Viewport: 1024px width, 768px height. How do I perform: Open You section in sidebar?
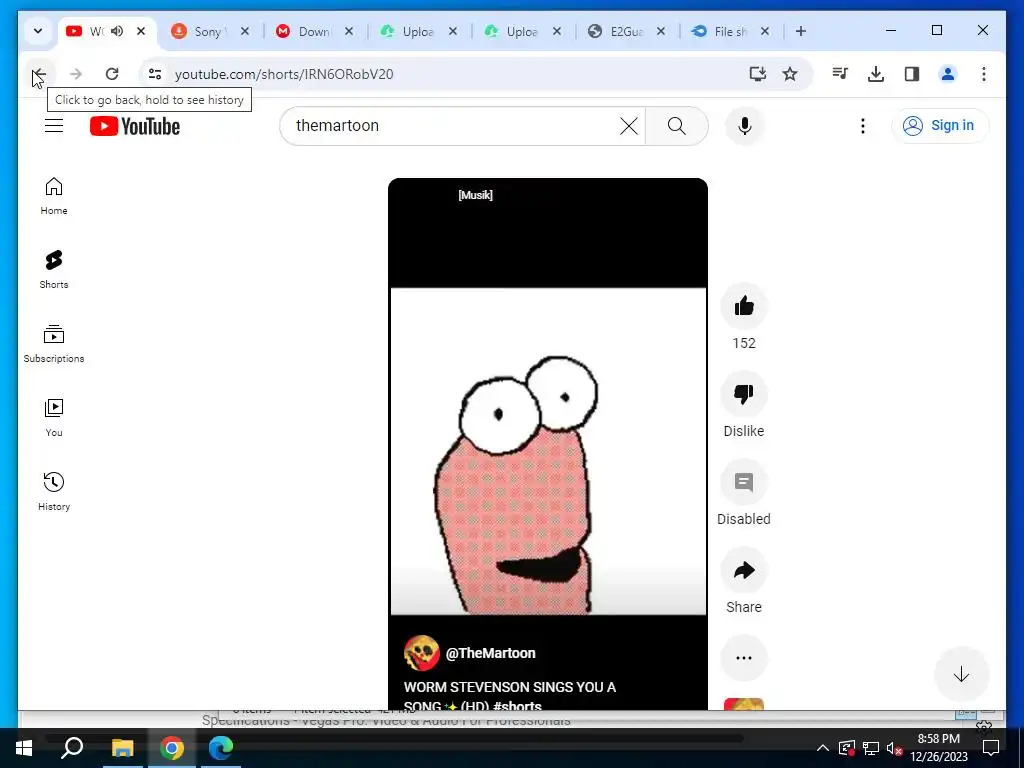click(x=54, y=418)
